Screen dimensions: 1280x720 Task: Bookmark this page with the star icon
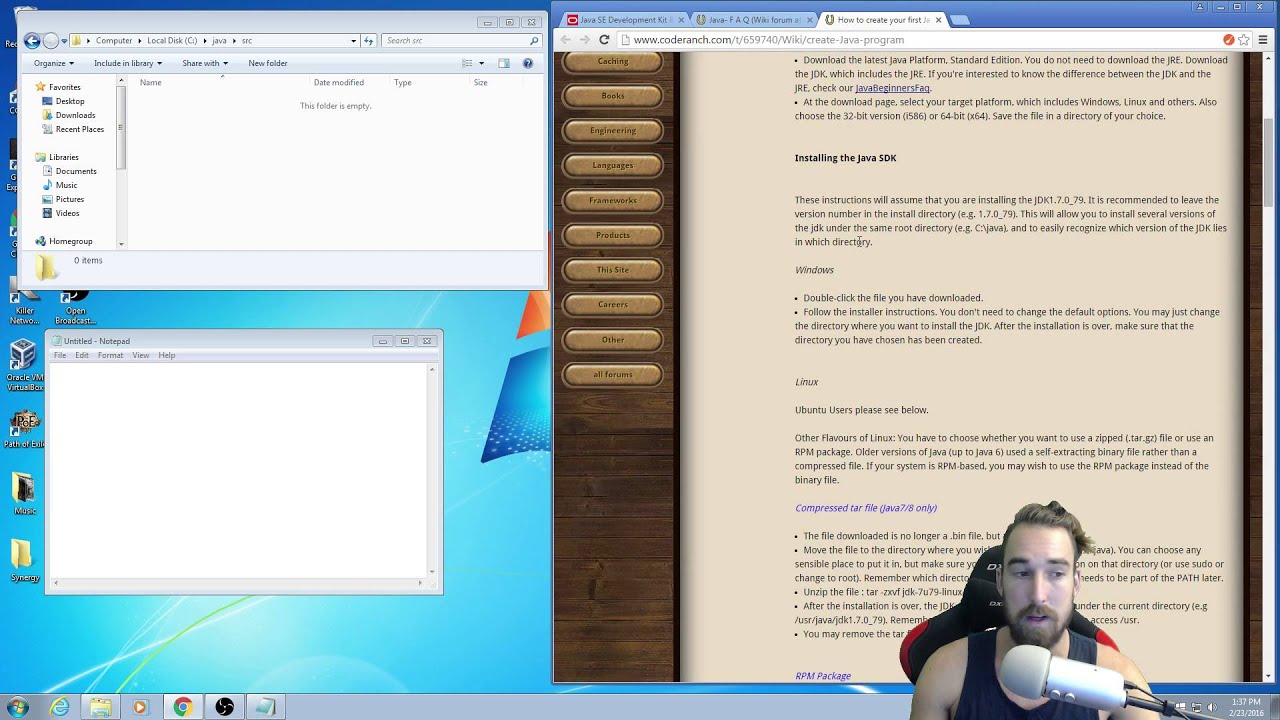click(1244, 40)
